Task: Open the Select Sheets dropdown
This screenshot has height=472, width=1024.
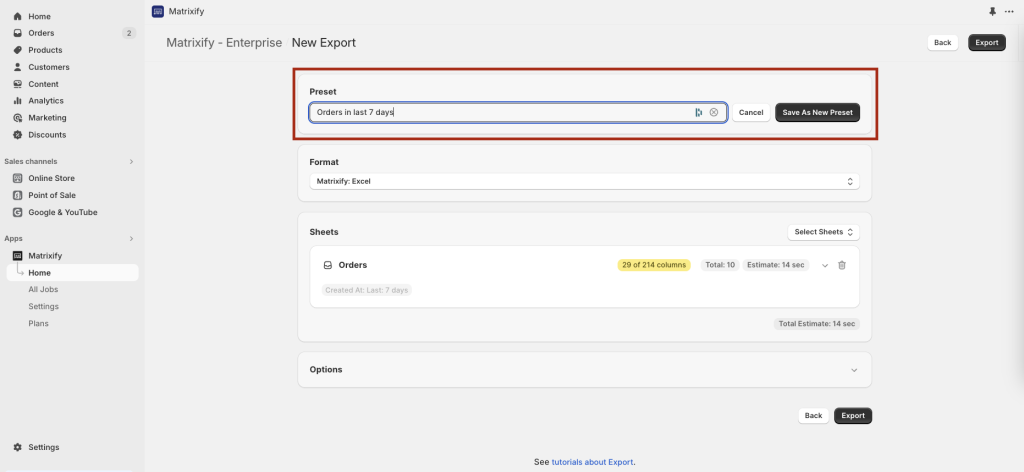Action: 823,232
